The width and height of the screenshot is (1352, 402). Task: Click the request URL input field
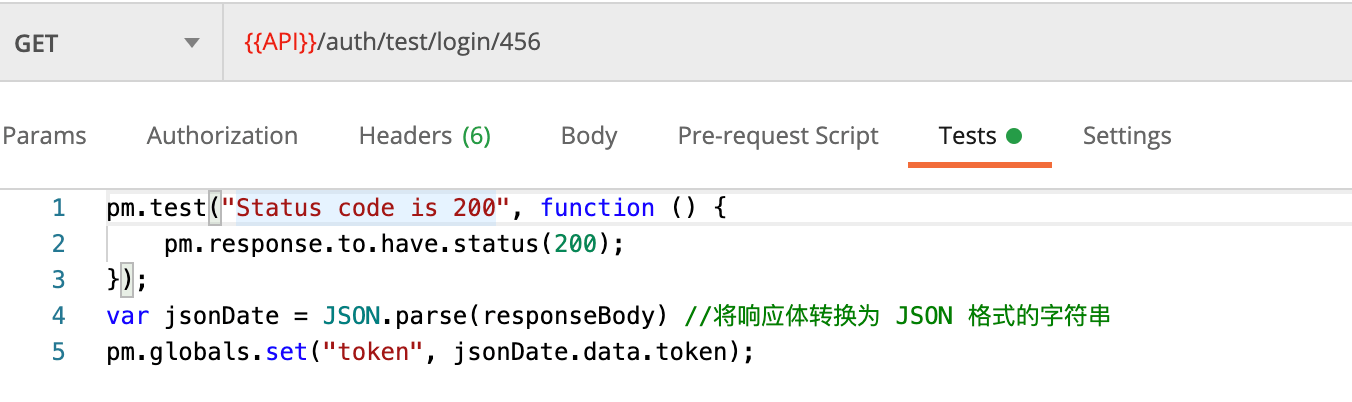pos(780,43)
